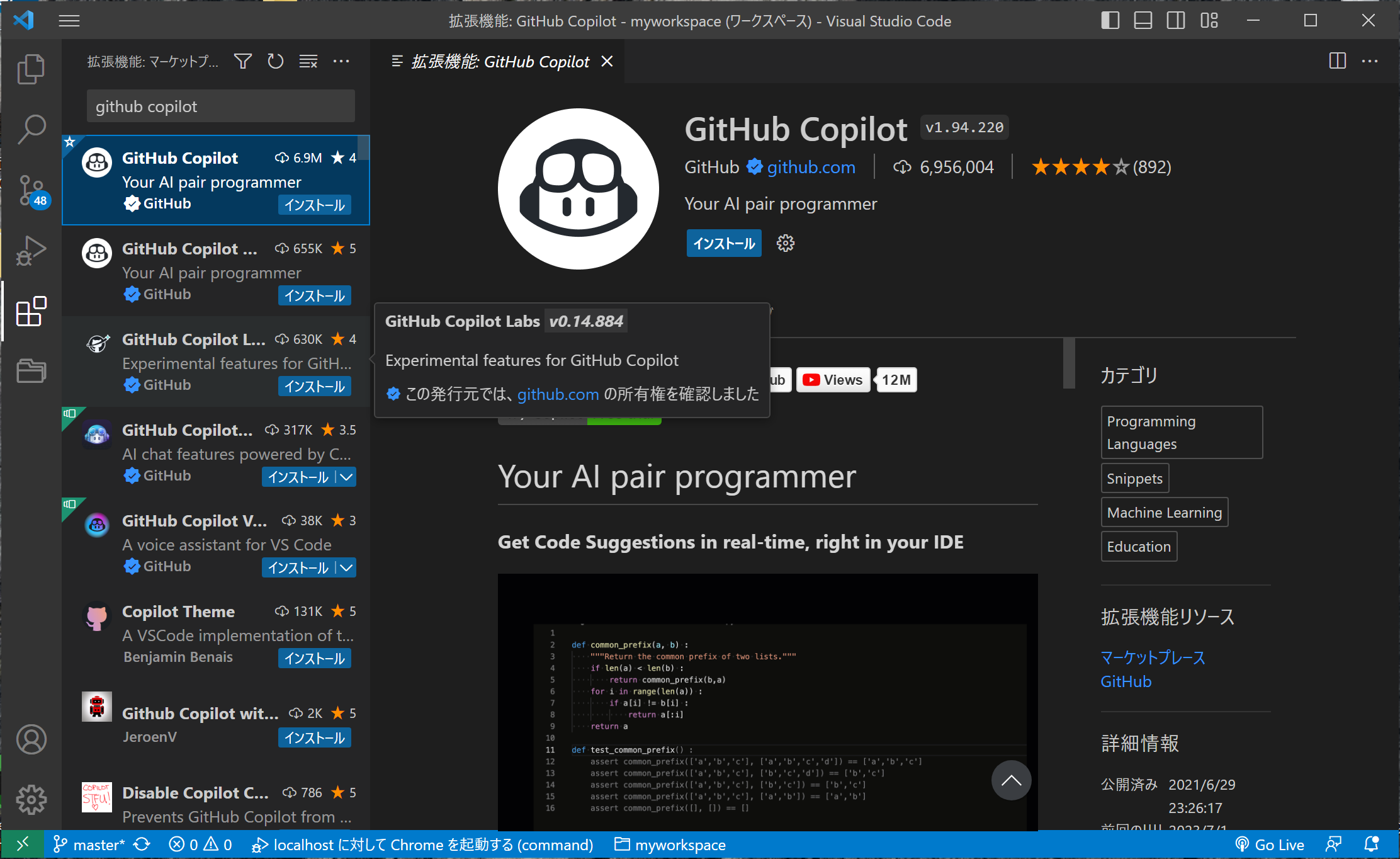Install GitHub Copilot Labs from the list
This screenshot has height=859, width=1400.
coord(315,386)
